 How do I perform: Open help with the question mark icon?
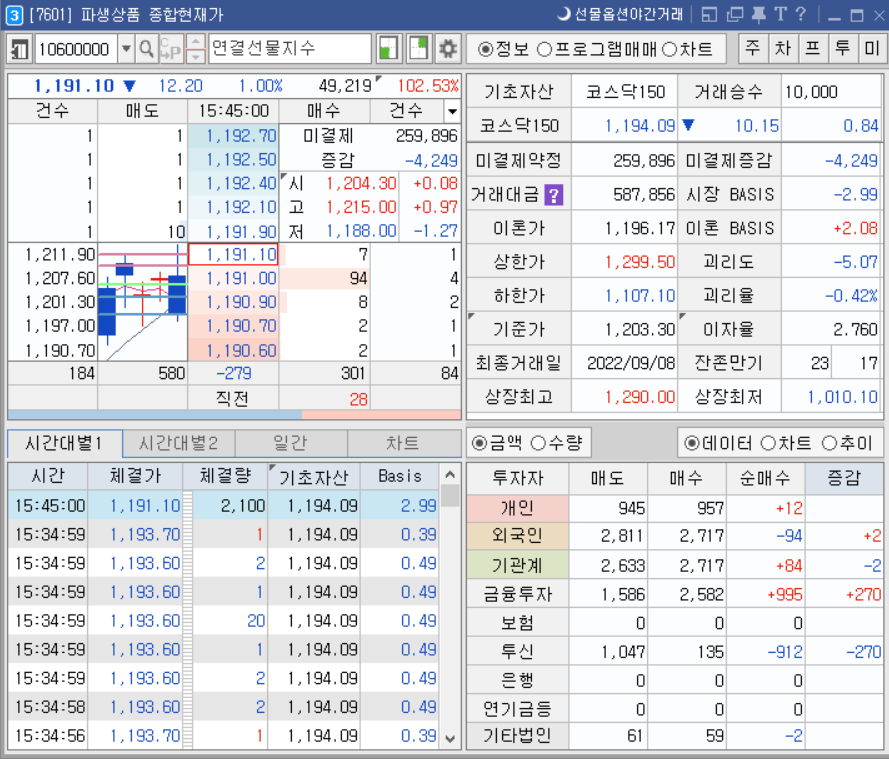(800, 14)
